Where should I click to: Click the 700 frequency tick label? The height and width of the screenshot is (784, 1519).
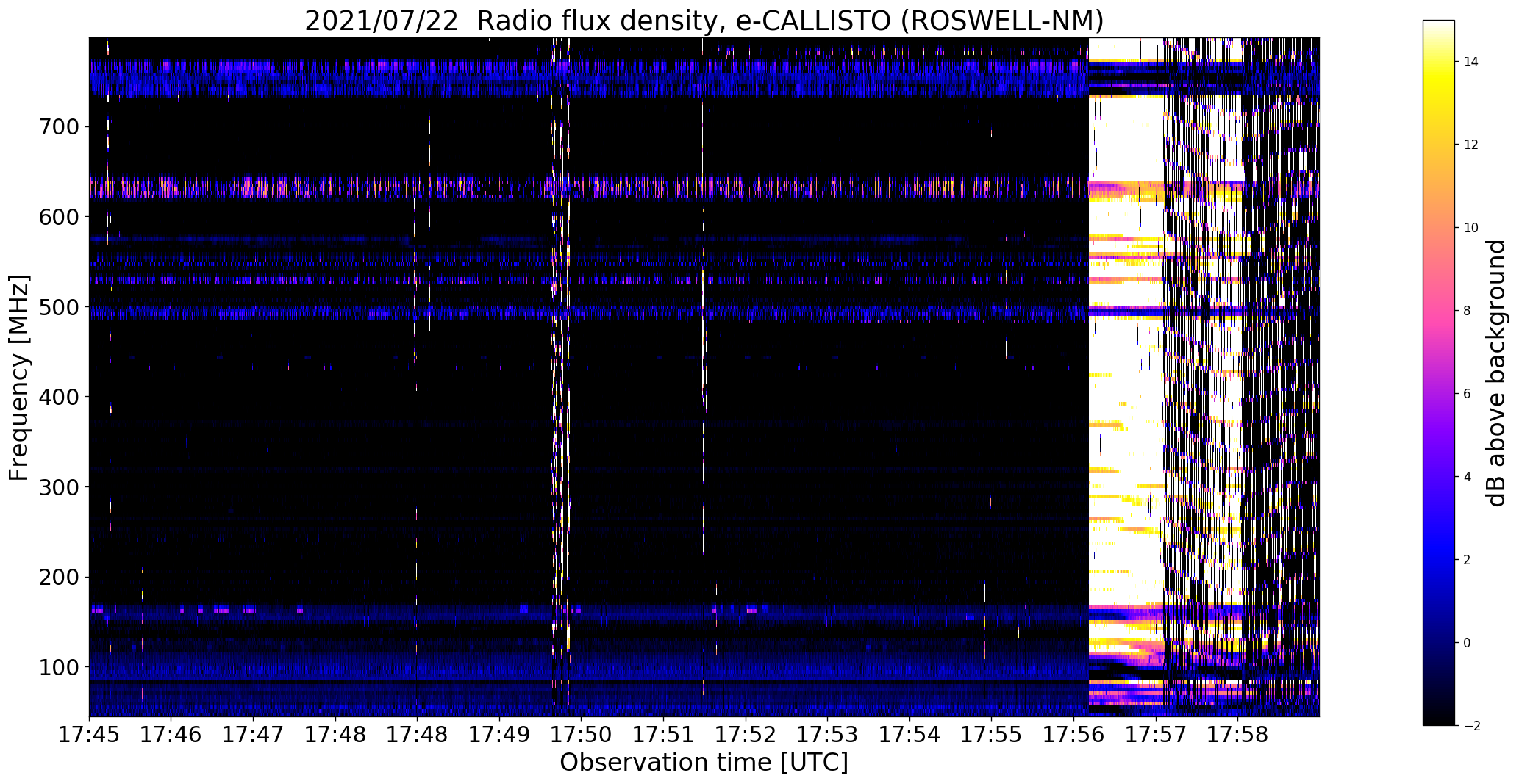point(57,127)
